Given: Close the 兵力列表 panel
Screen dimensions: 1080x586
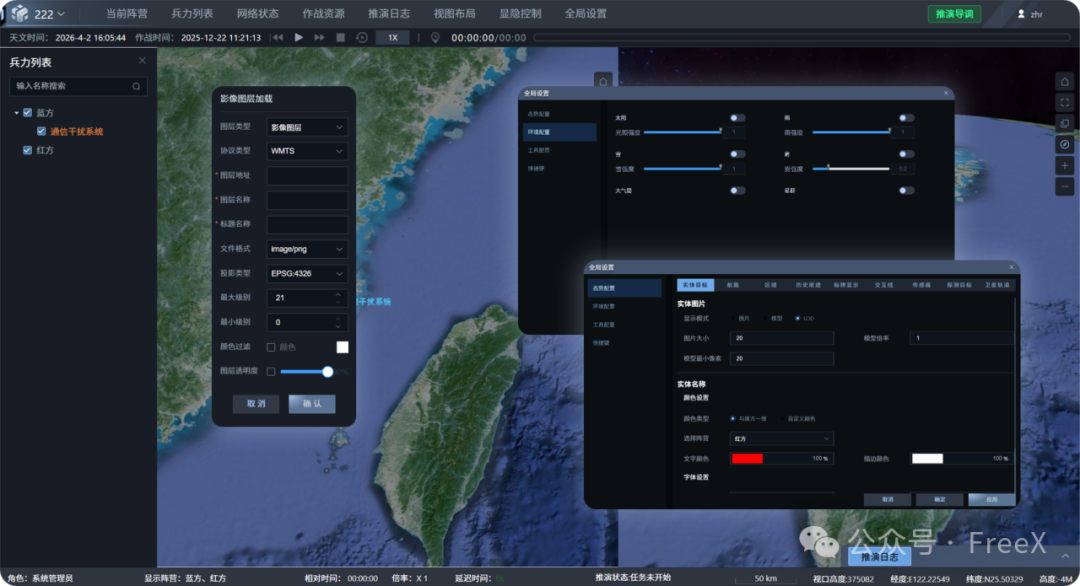Looking at the screenshot, I should pos(142,61).
